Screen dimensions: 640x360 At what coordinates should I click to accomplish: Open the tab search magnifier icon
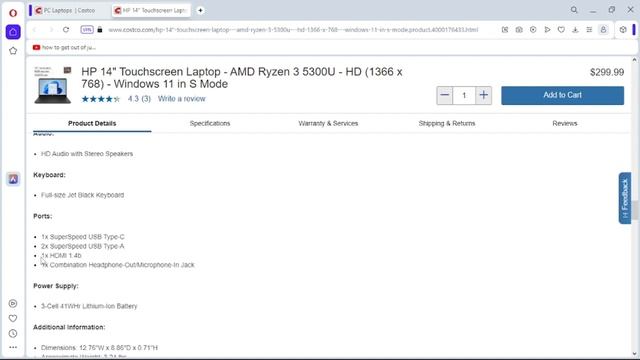pyautogui.click(x=574, y=10)
